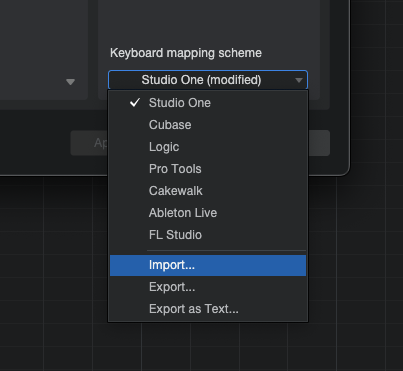Choose Export as Text... option
This screenshot has height=371, width=403.
click(x=208, y=309)
